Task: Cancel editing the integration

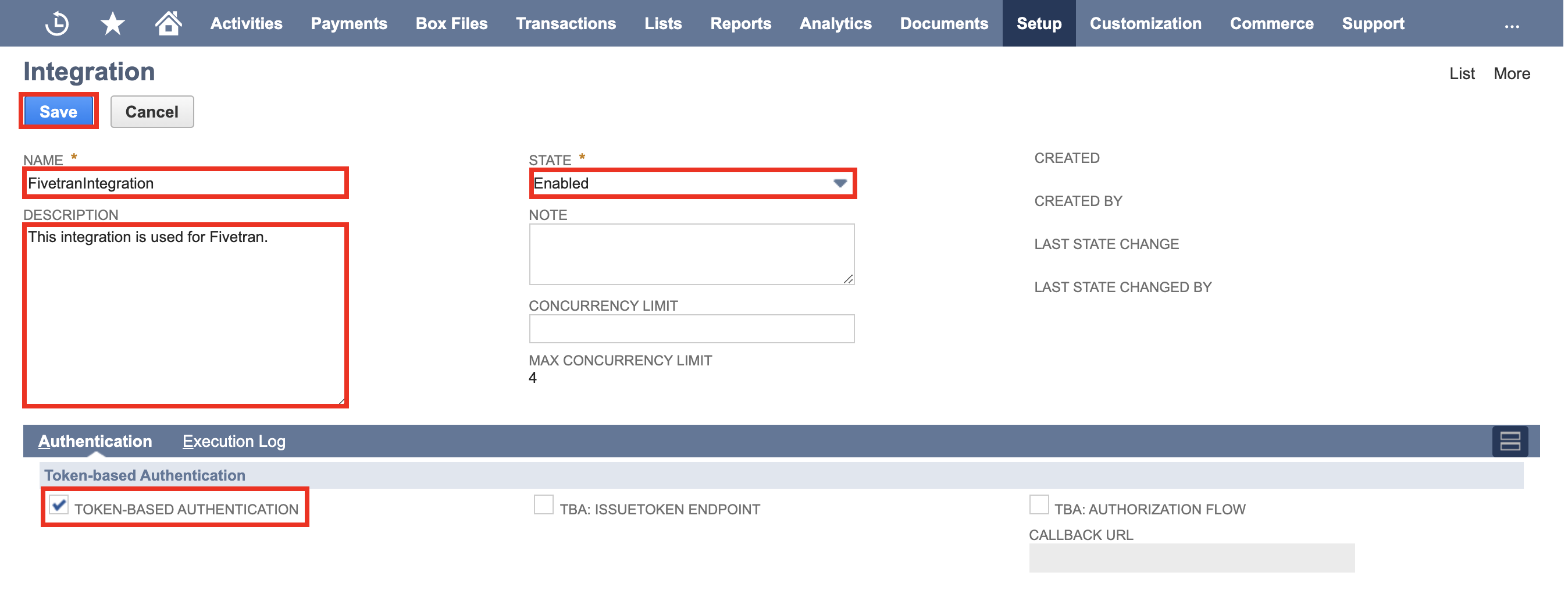Action: [152, 111]
